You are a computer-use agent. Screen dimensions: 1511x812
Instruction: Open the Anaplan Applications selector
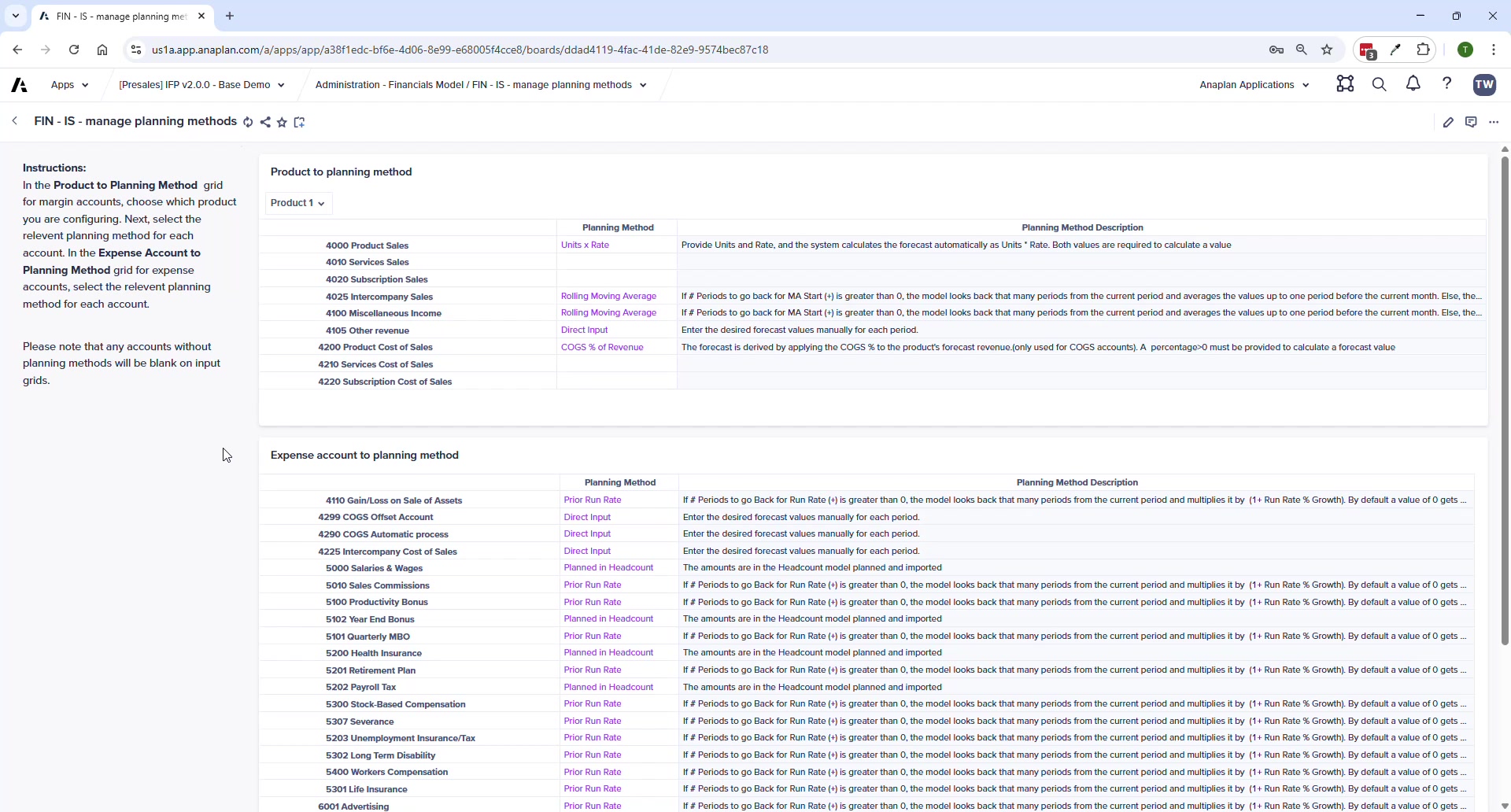coord(1254,84)
